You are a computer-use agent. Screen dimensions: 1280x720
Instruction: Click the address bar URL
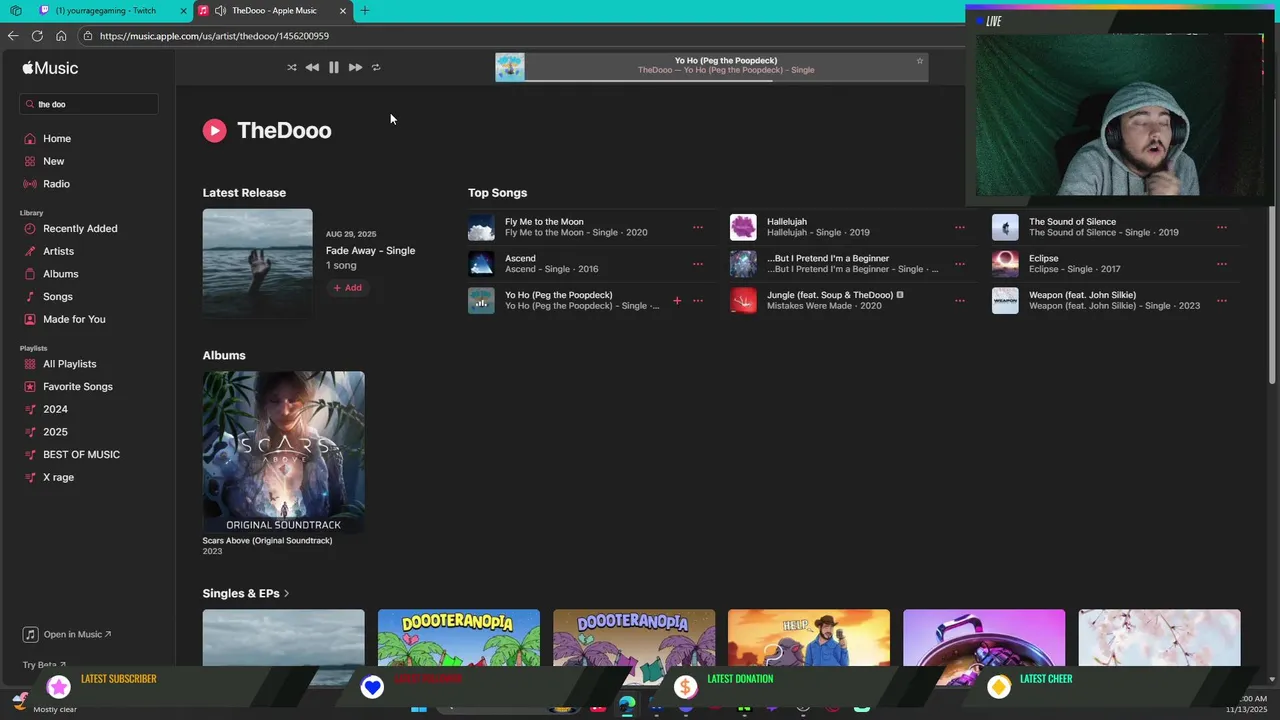214,36
